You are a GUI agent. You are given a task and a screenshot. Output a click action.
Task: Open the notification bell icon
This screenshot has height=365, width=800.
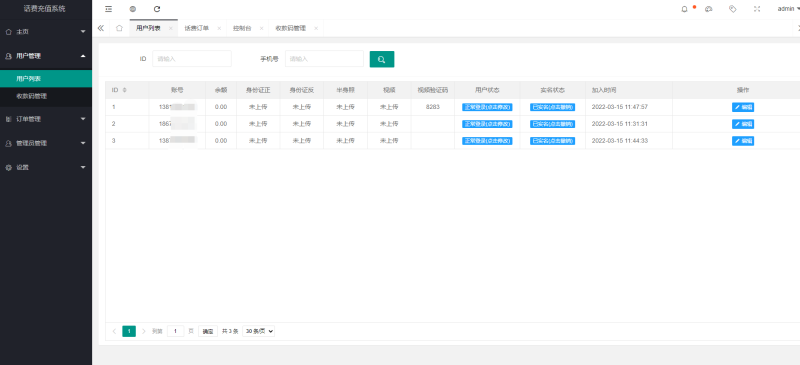point(685,9)
